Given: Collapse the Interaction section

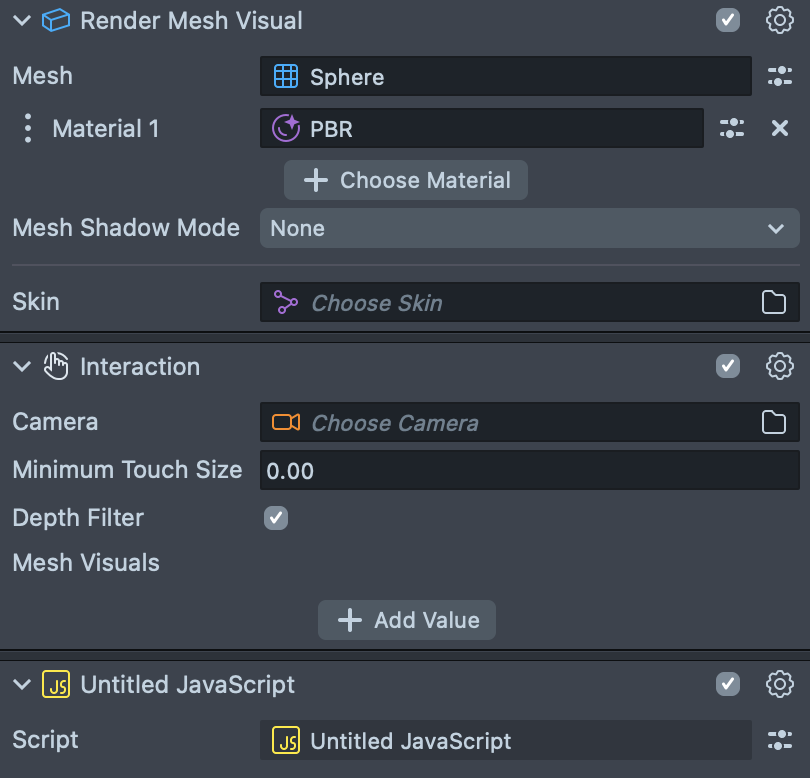Looking at the screenshot, I should pyautogui.click(x=22, y=366).
